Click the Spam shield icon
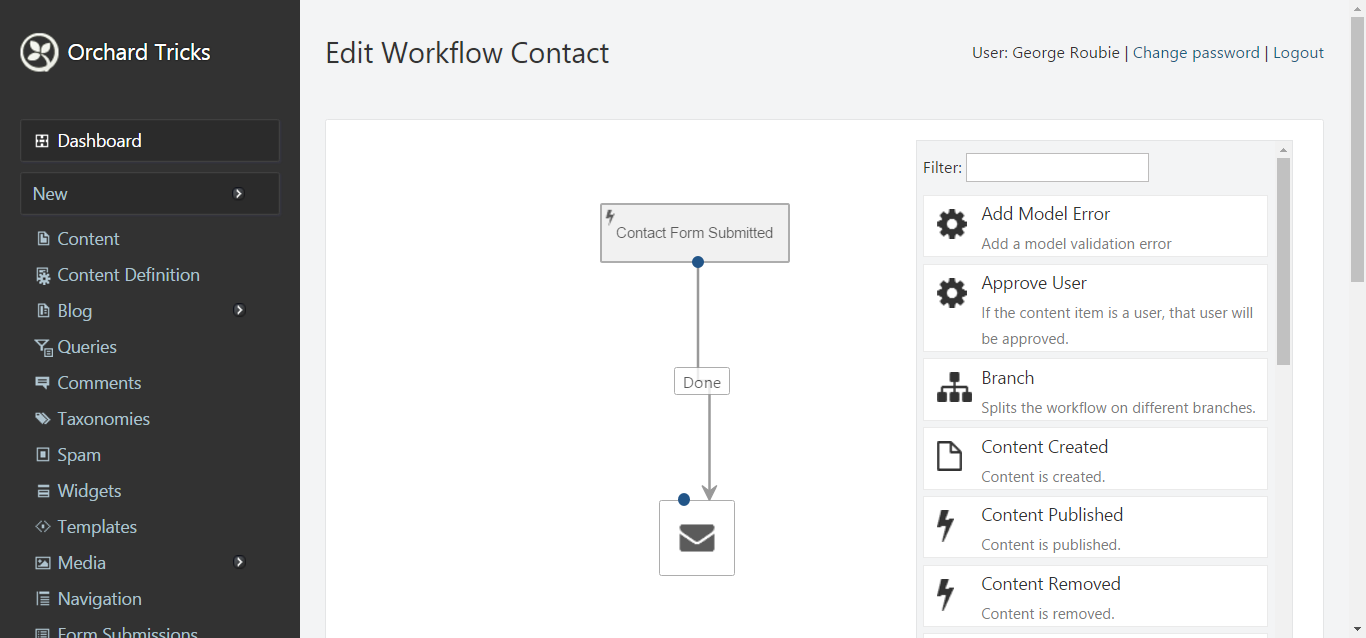 [43, 455]
